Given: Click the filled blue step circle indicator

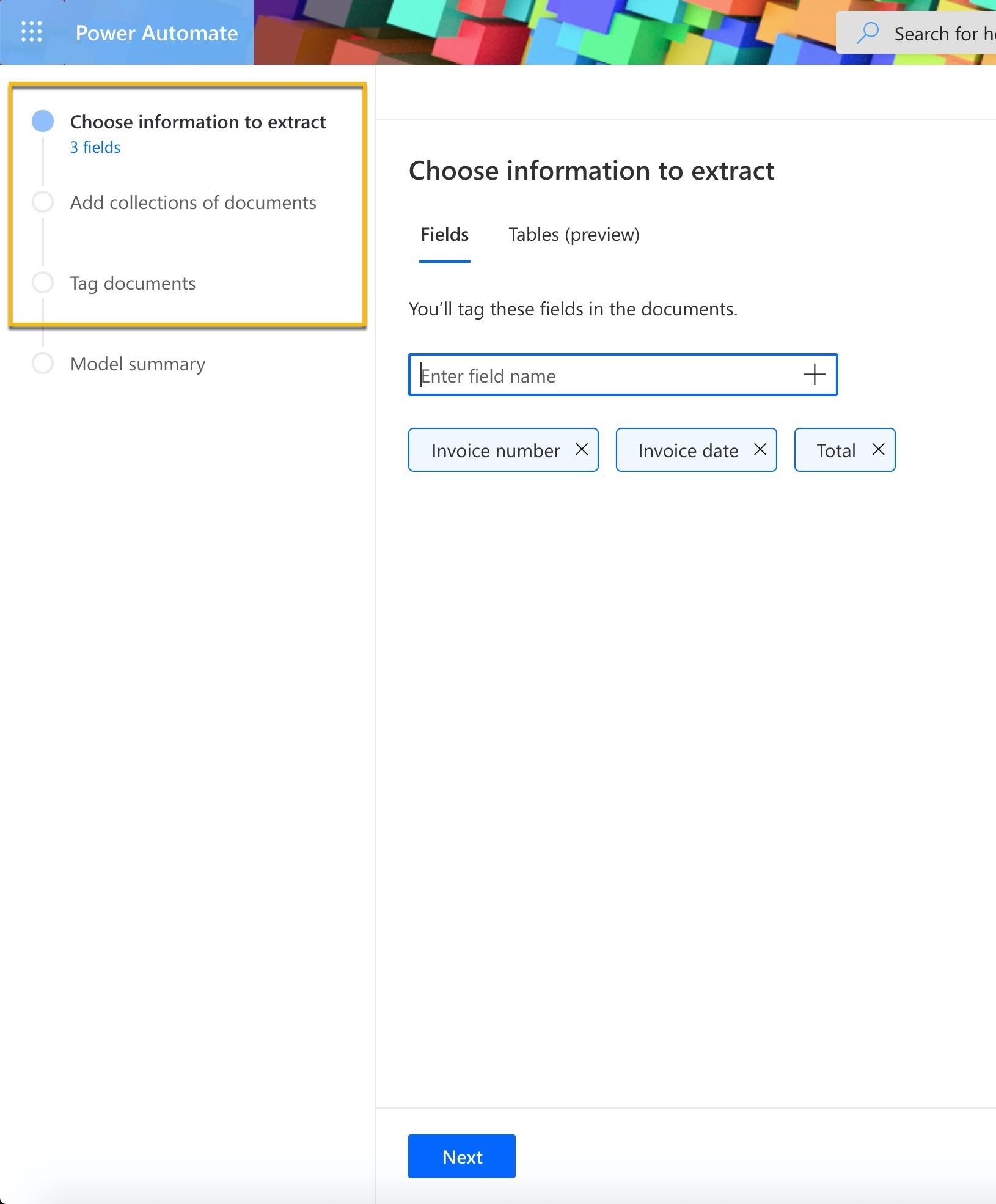Looking at the screenshot, I should (43, 121).
